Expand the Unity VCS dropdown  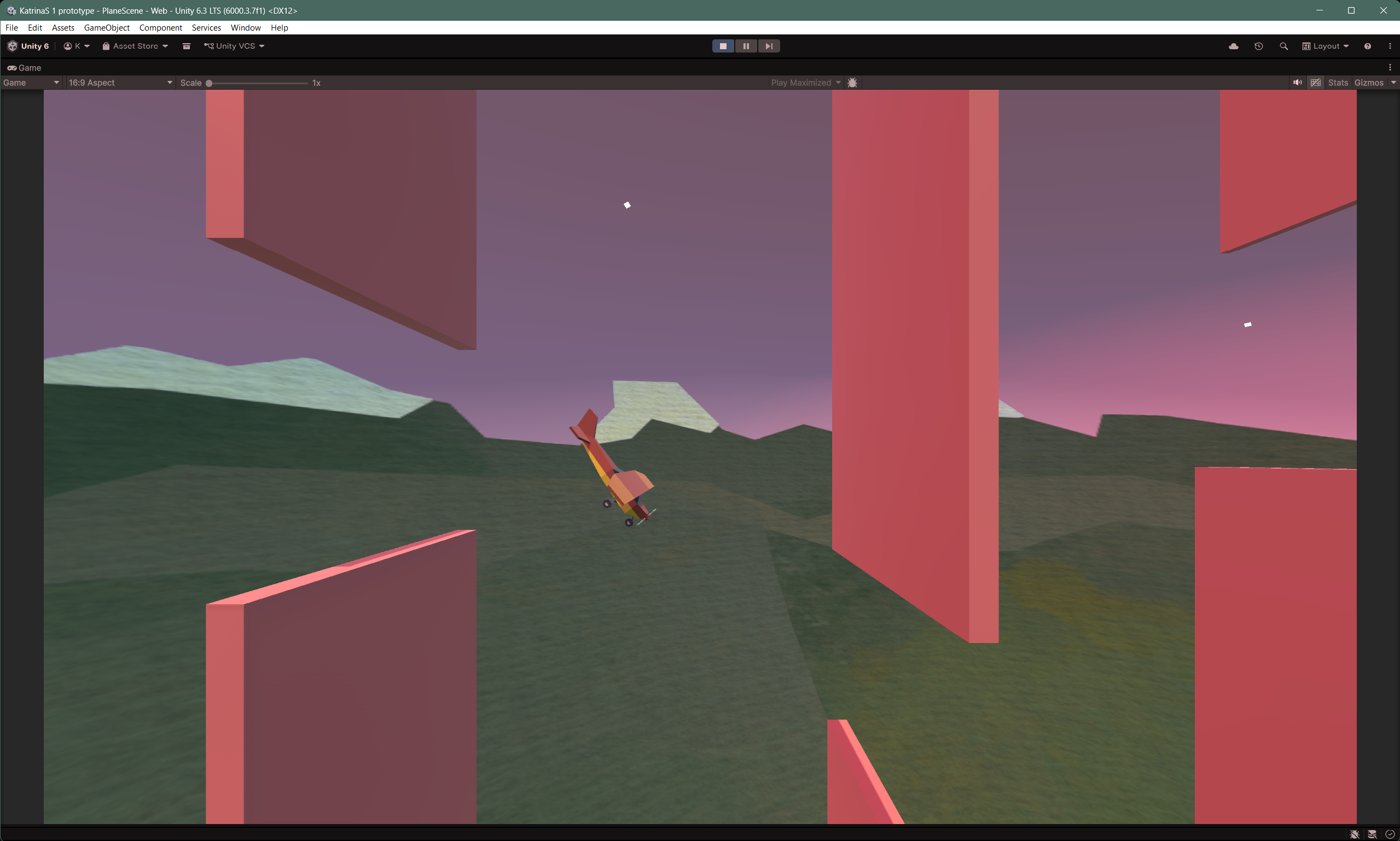click(234, 46)
